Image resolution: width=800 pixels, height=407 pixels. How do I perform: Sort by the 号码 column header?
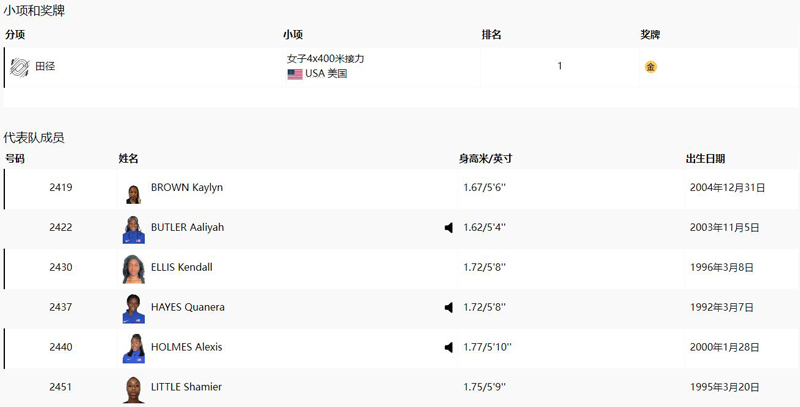[15, 159]
